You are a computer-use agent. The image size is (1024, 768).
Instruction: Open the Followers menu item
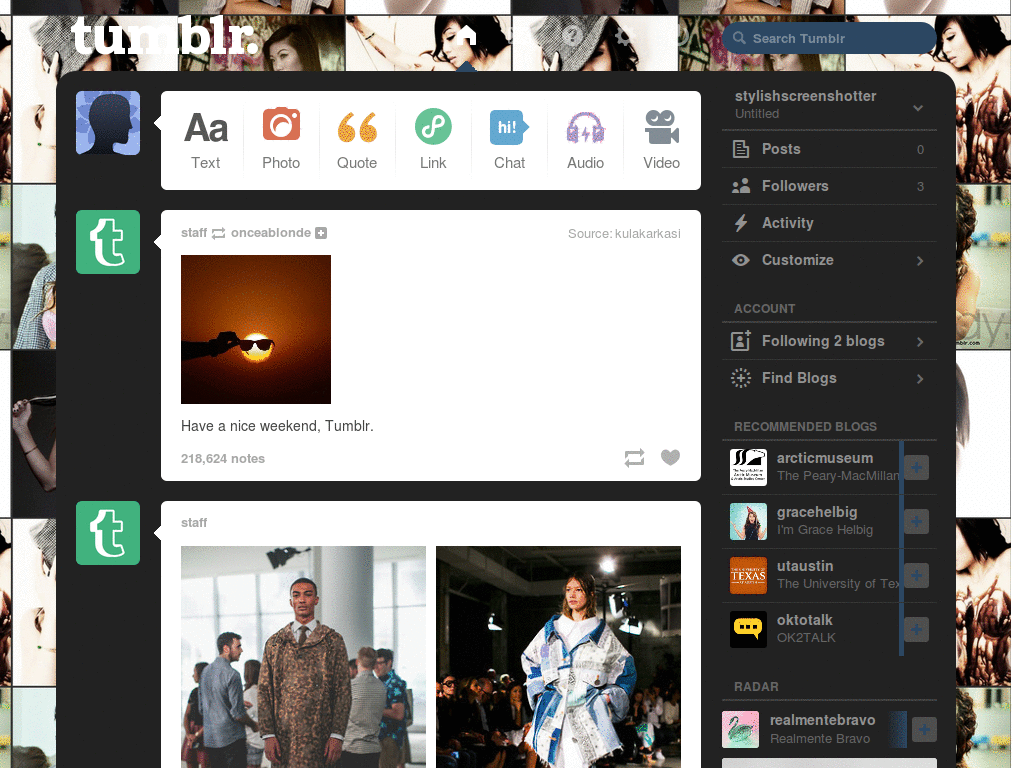pos(829,186)
